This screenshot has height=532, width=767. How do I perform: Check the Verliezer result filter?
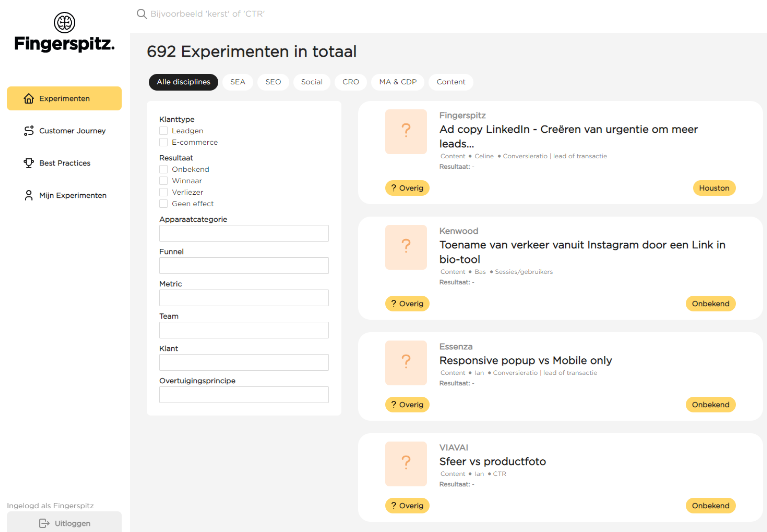[163, 192]
